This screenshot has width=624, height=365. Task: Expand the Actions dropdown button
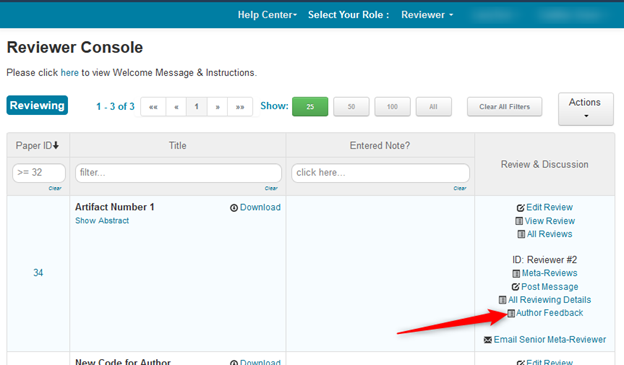point(586,109)
